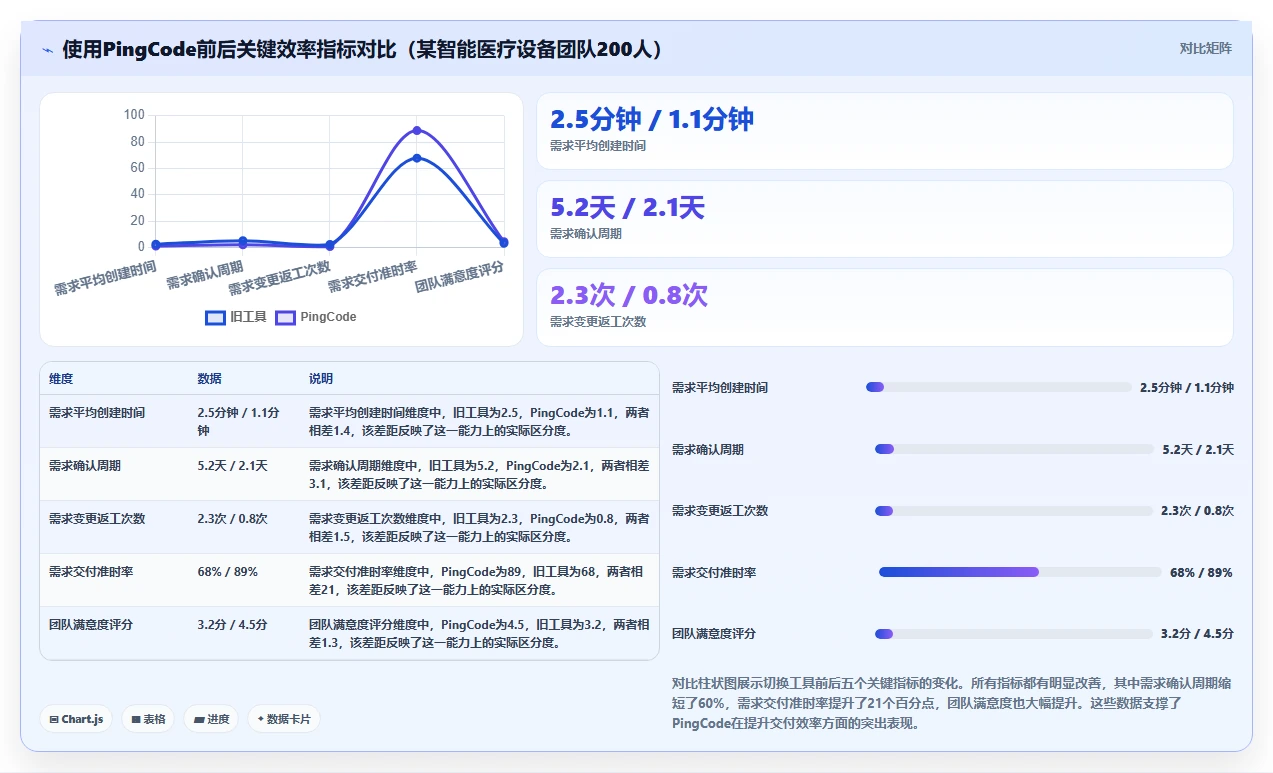Click the 数据 column header
Image resolution: width=1273 pixels, height=773 pixels.
pos(210,379)
